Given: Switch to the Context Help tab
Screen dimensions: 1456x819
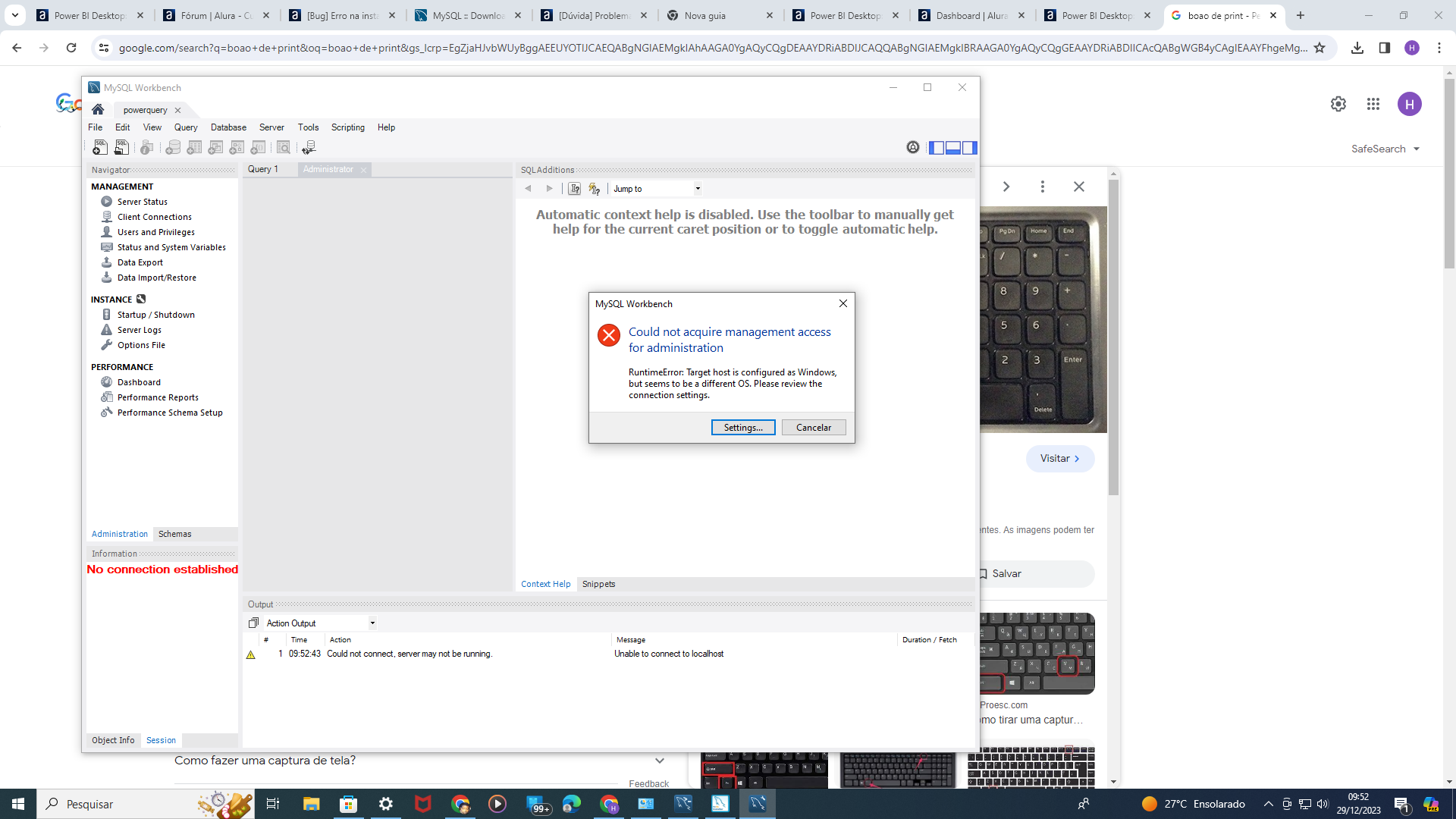Looking at the screenshot, I should (x=545, y=584).
